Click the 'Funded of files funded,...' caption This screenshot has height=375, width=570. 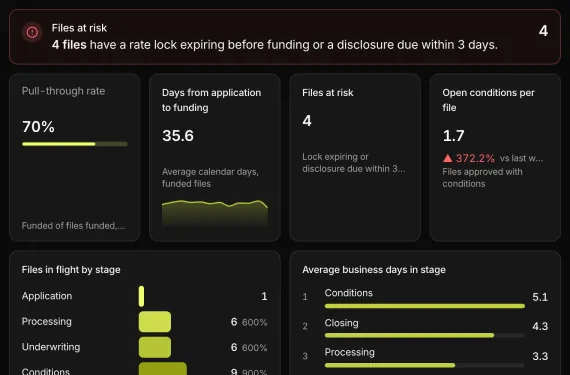point(73,226)
